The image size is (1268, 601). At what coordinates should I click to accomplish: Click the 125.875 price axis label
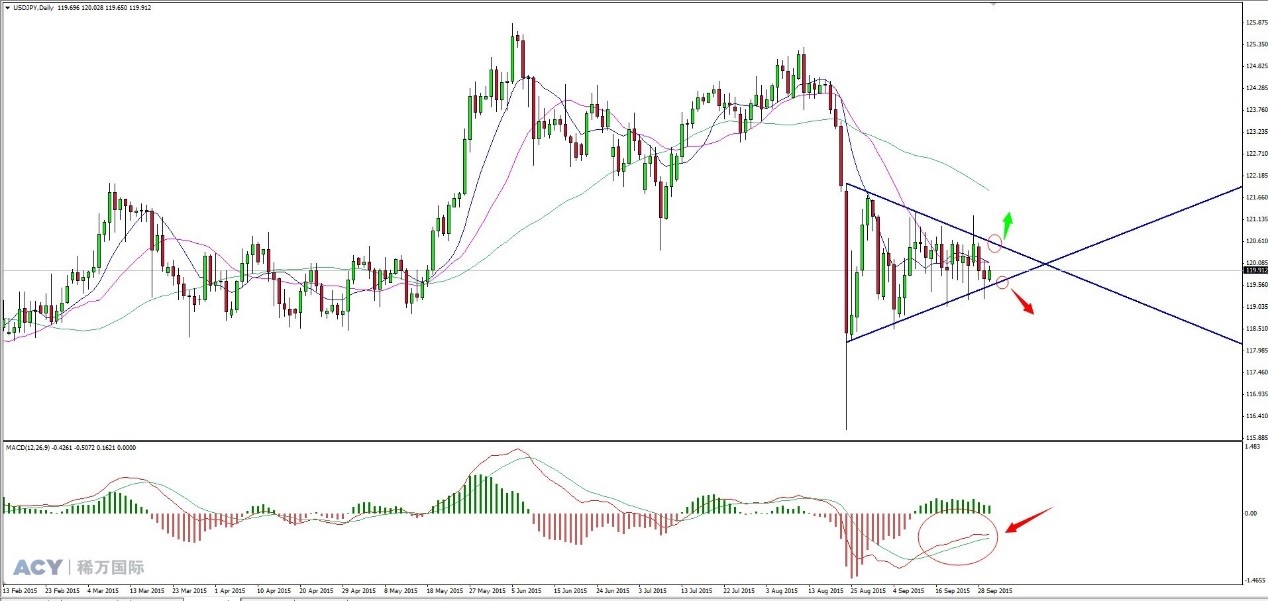[1257, 22]
